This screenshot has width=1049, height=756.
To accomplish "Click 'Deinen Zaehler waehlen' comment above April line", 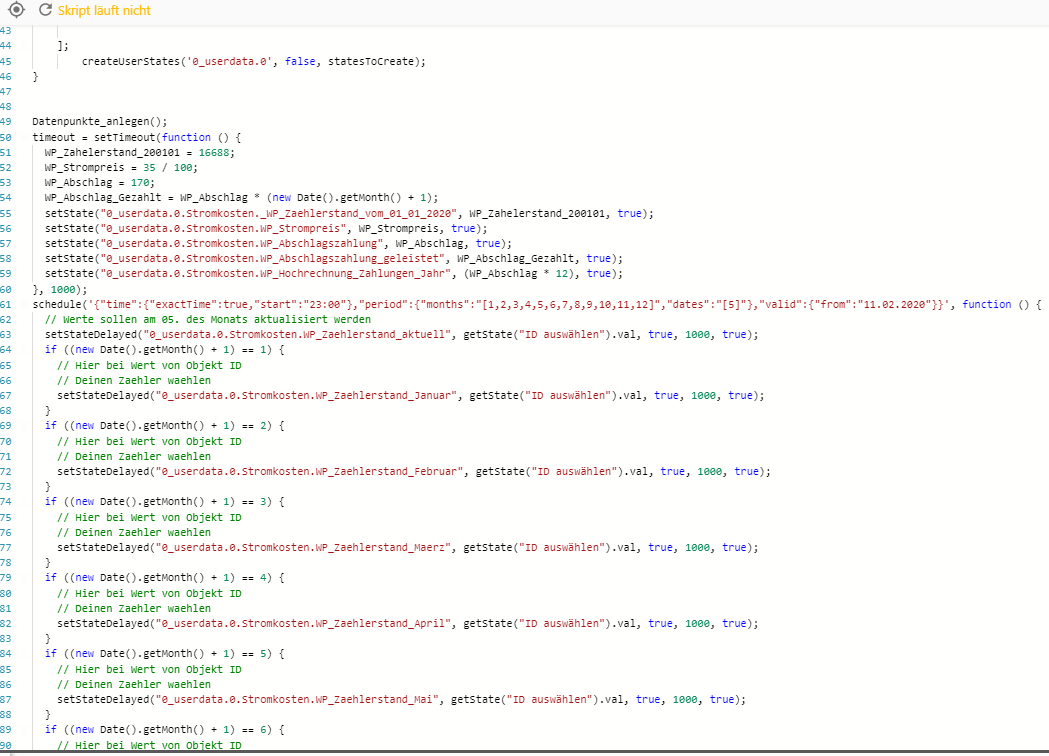I will coord(134,609).
